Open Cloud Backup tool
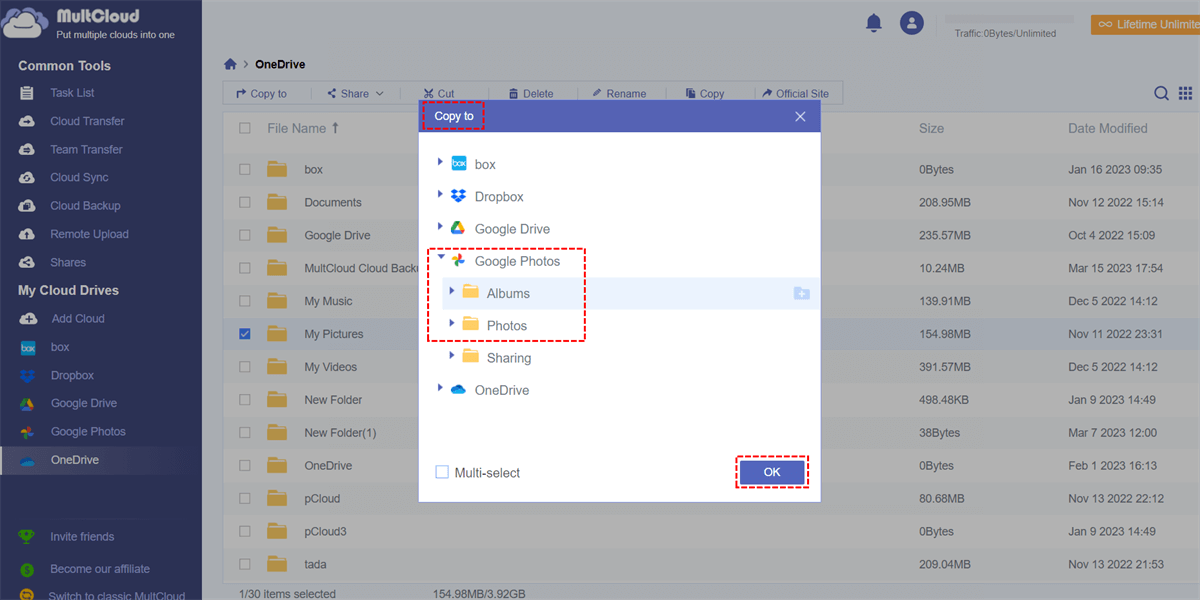This screenshot has height=600, width=1200. click(85, 206)
